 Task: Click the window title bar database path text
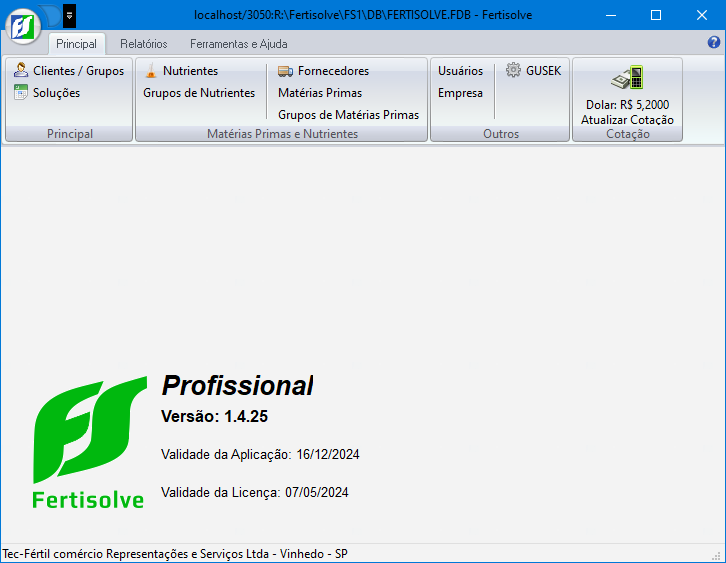(x=363, y=15)
